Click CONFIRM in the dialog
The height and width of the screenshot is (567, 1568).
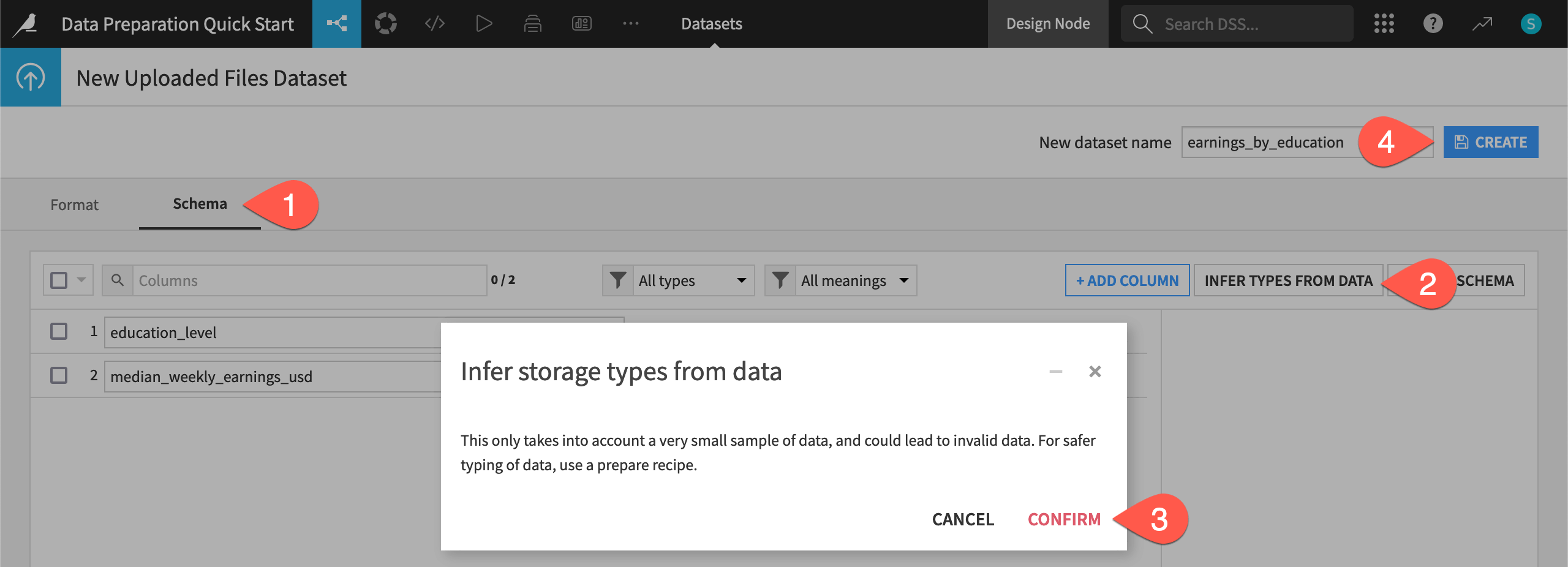pos(1064,519)
